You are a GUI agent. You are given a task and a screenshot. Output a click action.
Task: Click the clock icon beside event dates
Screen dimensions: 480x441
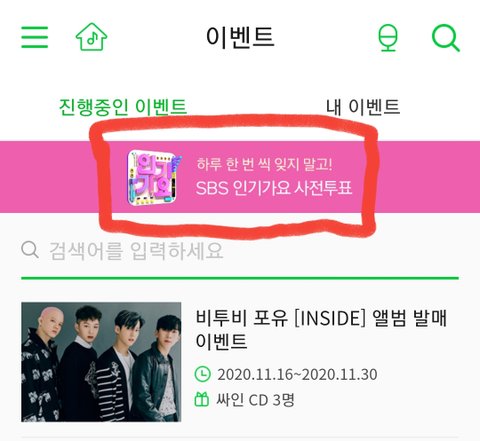(202, 374)
